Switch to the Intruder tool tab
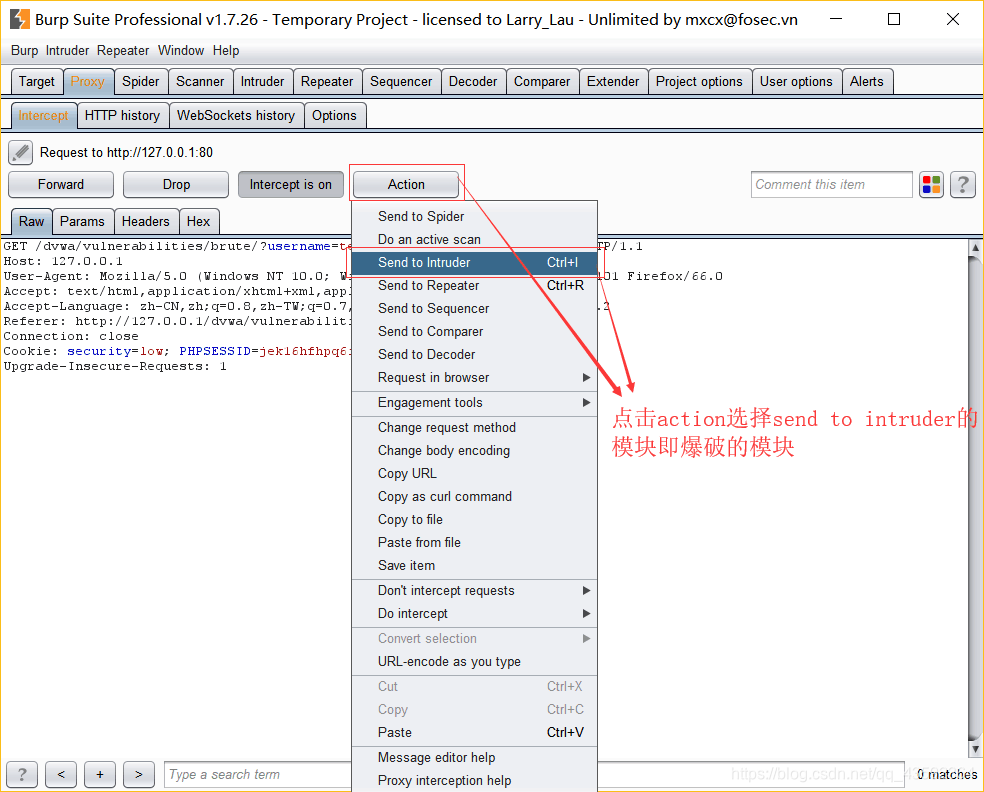 pos(262,82)
